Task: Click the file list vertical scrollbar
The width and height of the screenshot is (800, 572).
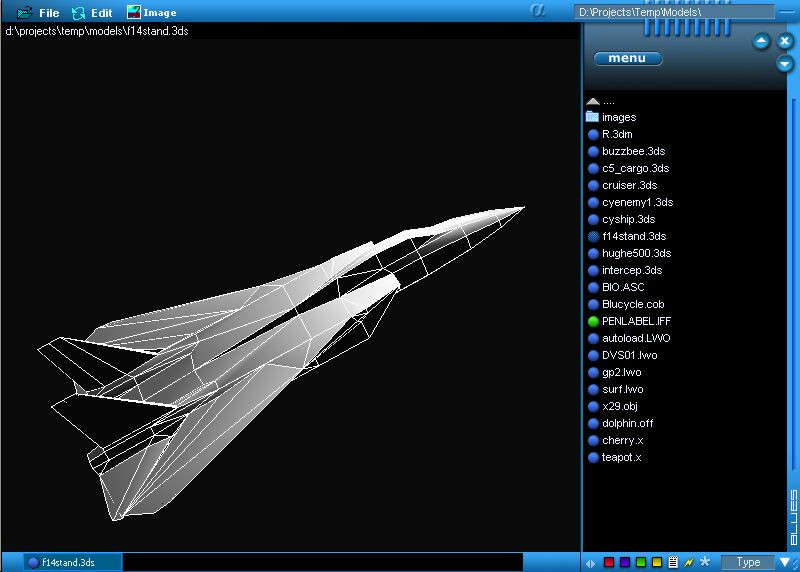Action: click(793, 286)
